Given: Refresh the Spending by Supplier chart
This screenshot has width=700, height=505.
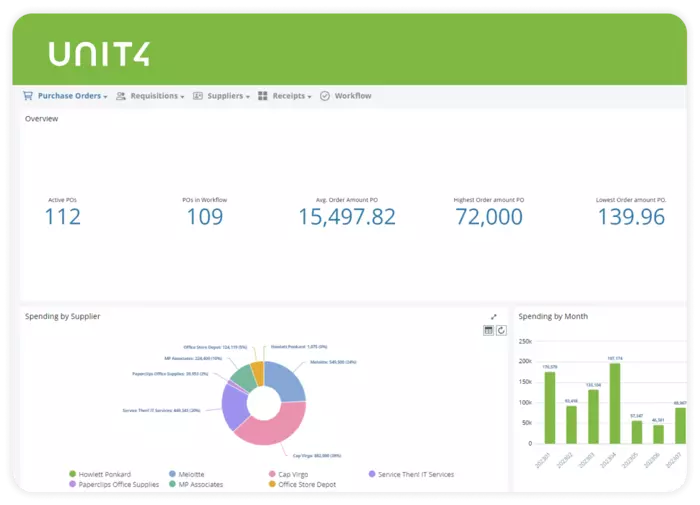Looking at the screenshot, I should 501,330.
